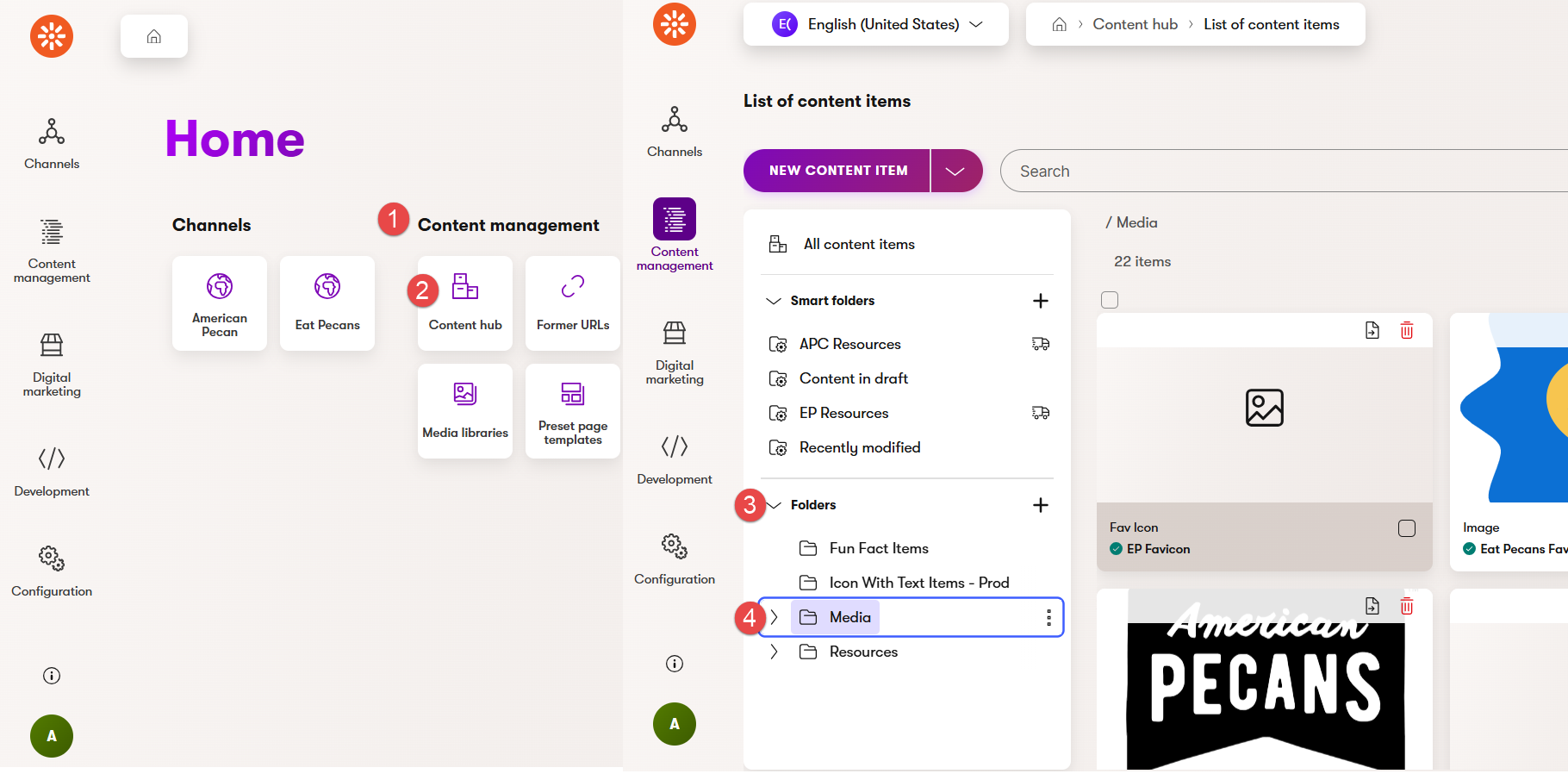Open English (United States) language selector
The height and width of the screenshot is (780, 1568).
point(875,24)
